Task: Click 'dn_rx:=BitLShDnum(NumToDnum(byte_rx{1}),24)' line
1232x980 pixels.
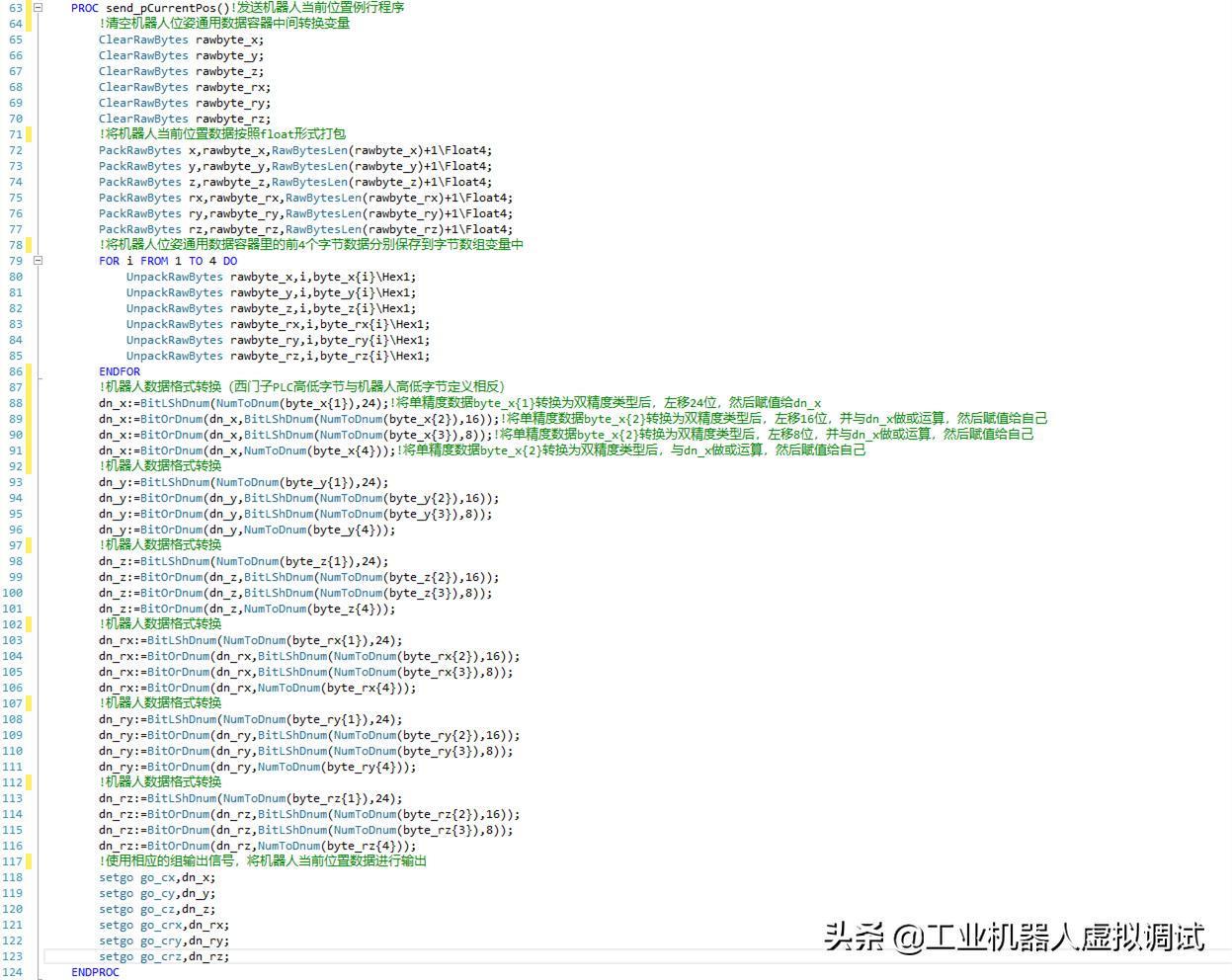Action: (251, 640)
